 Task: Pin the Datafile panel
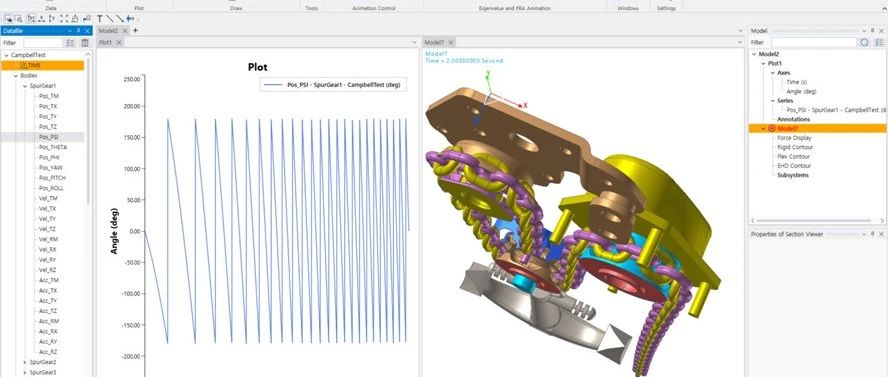tap(79, 31)
